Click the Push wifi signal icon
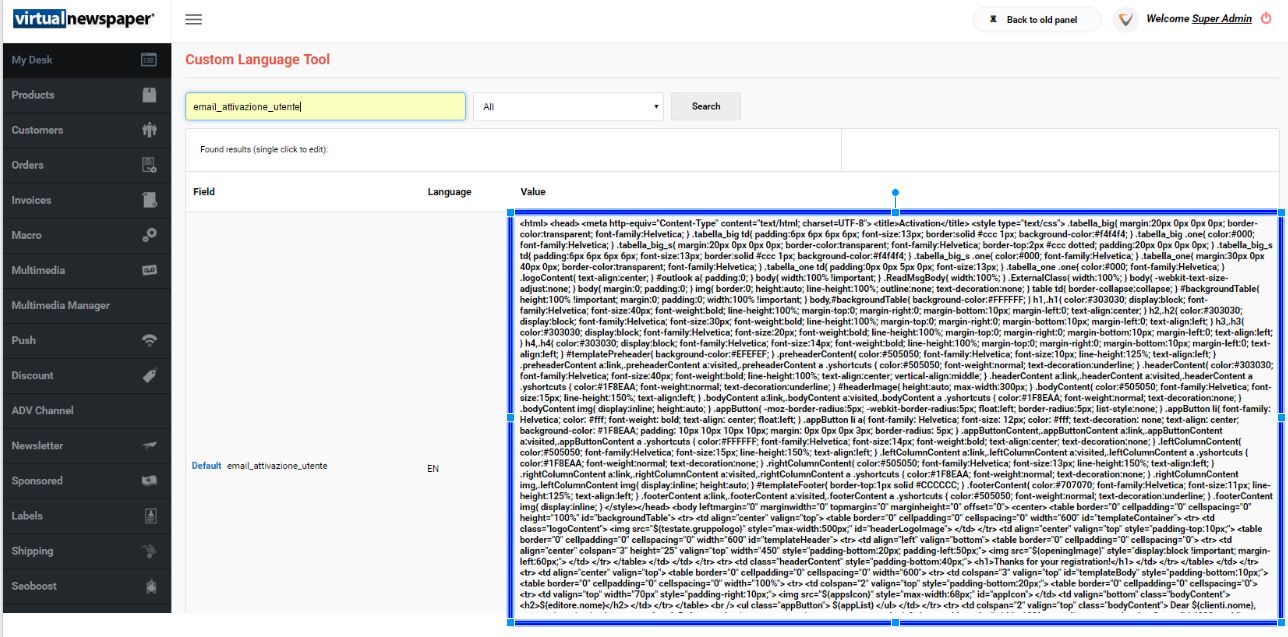Viewport: 1288px width, 637px height. 149,340
